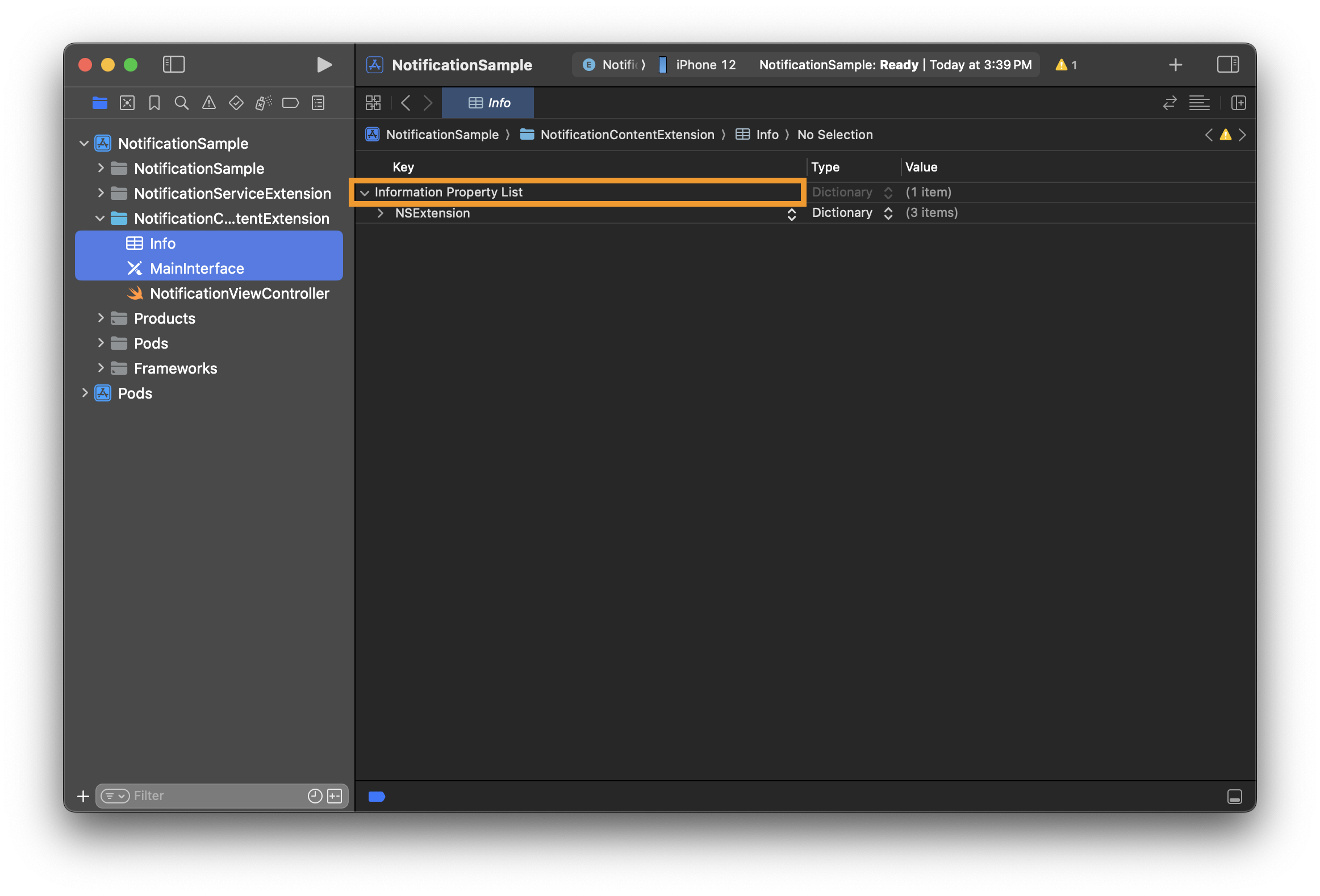Viewport: 1320px width, 896px height.
Task: Select the MainInterface storyboard file
Action: click(x=209, y=269)
